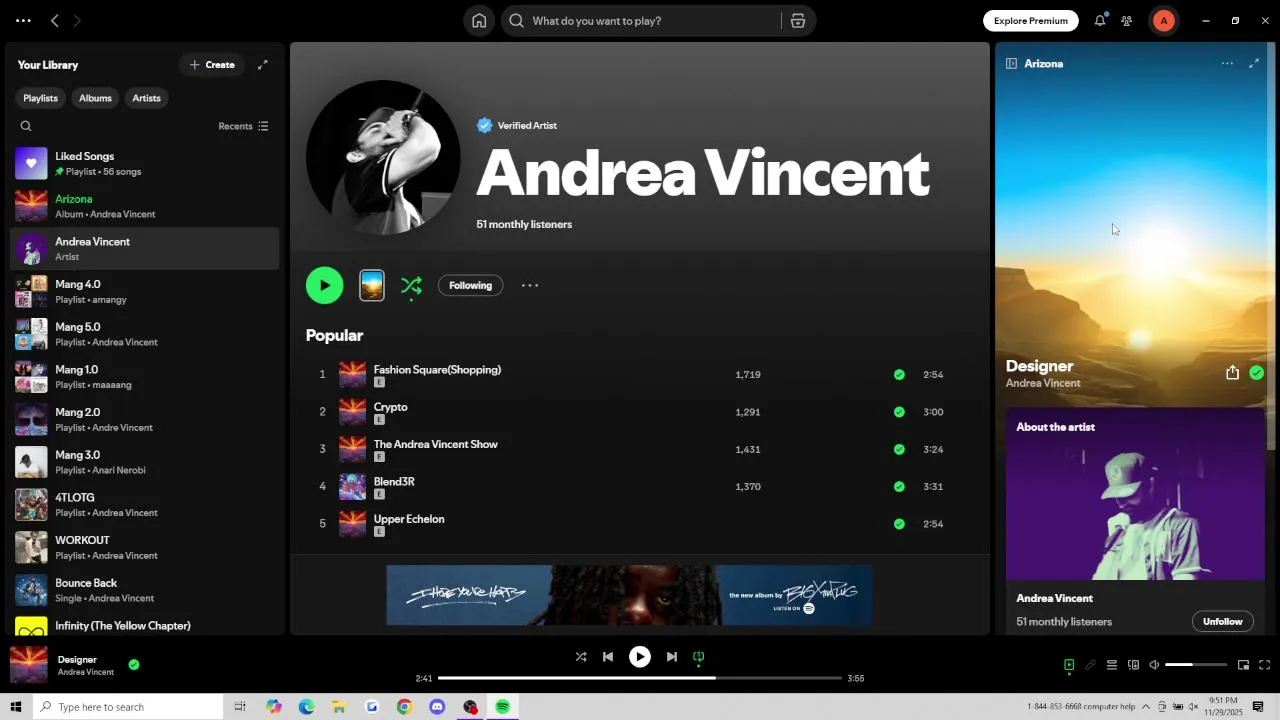Click the play button in the player bar
This screenshot has height=720, width=1280.
point(640,657)
